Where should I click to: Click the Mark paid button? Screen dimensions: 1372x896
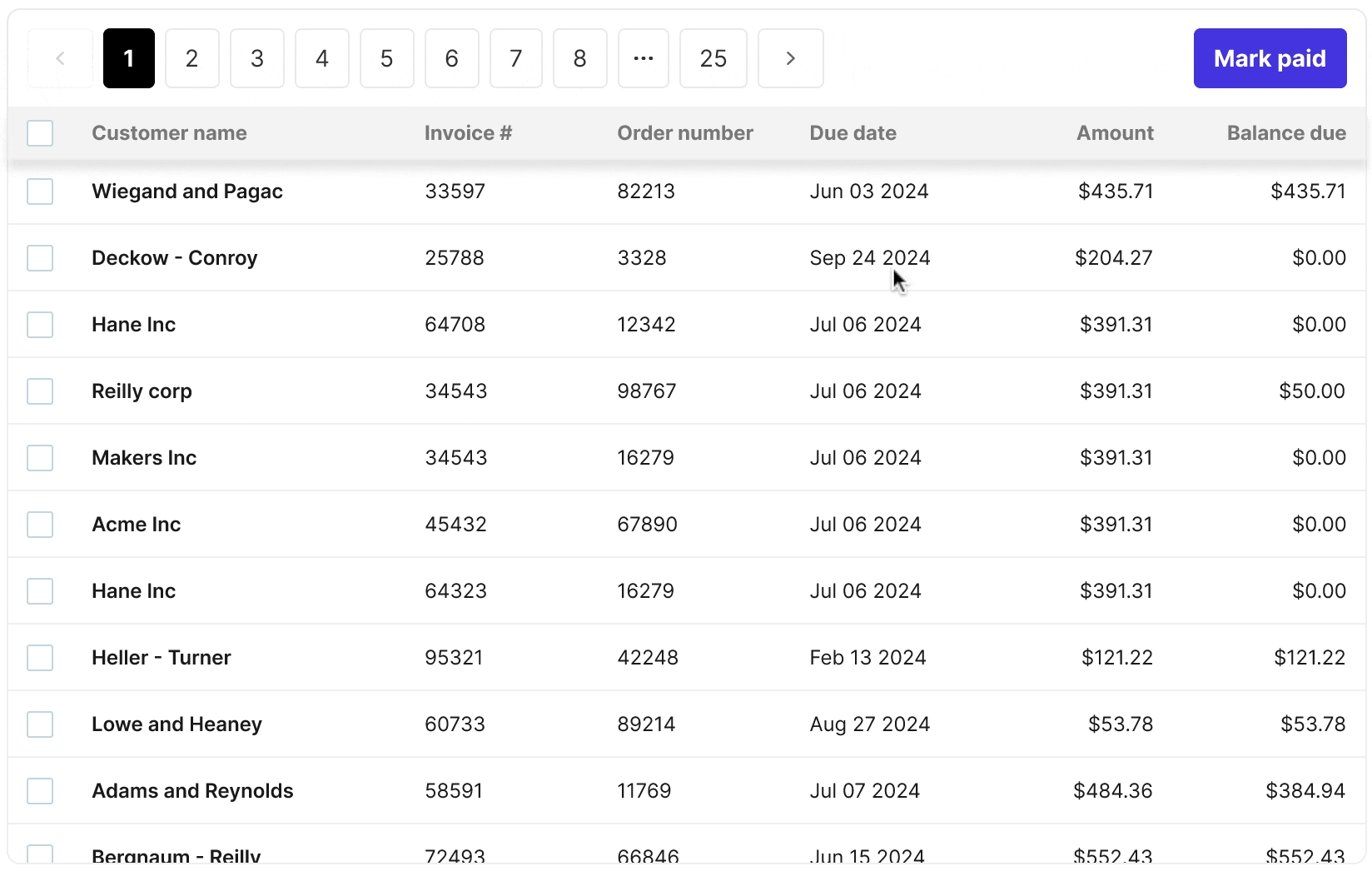click(1269, 58)
